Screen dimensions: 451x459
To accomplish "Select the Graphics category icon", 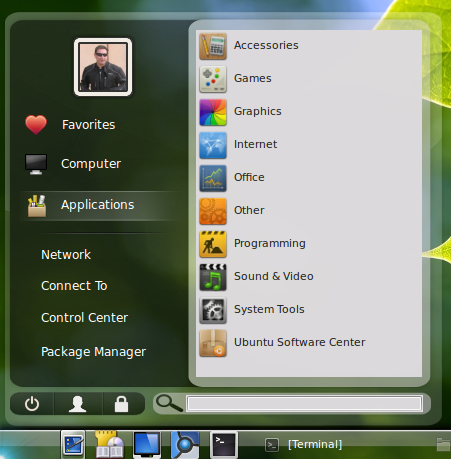I will (x=213, y=112).
